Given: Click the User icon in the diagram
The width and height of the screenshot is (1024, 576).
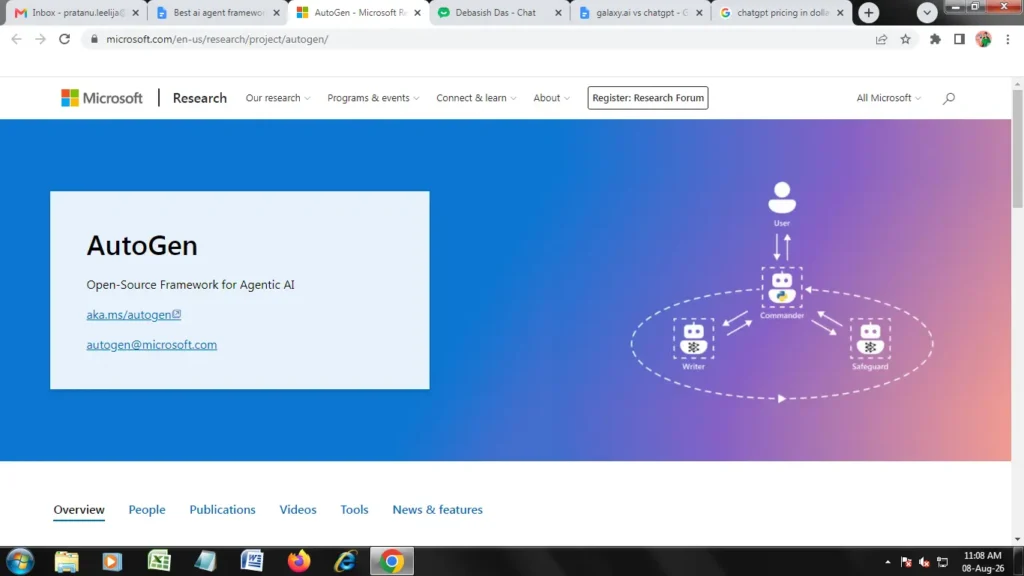Looking at the screenshot, I should [x=782, y=198].
